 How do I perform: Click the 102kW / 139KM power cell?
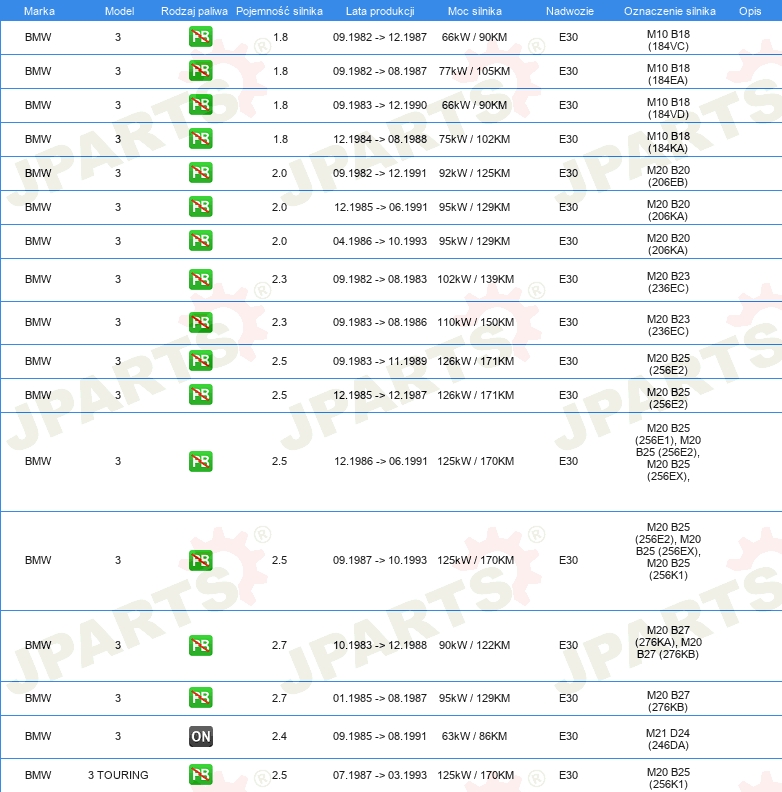pyautogui.click(x=475, y=279)
